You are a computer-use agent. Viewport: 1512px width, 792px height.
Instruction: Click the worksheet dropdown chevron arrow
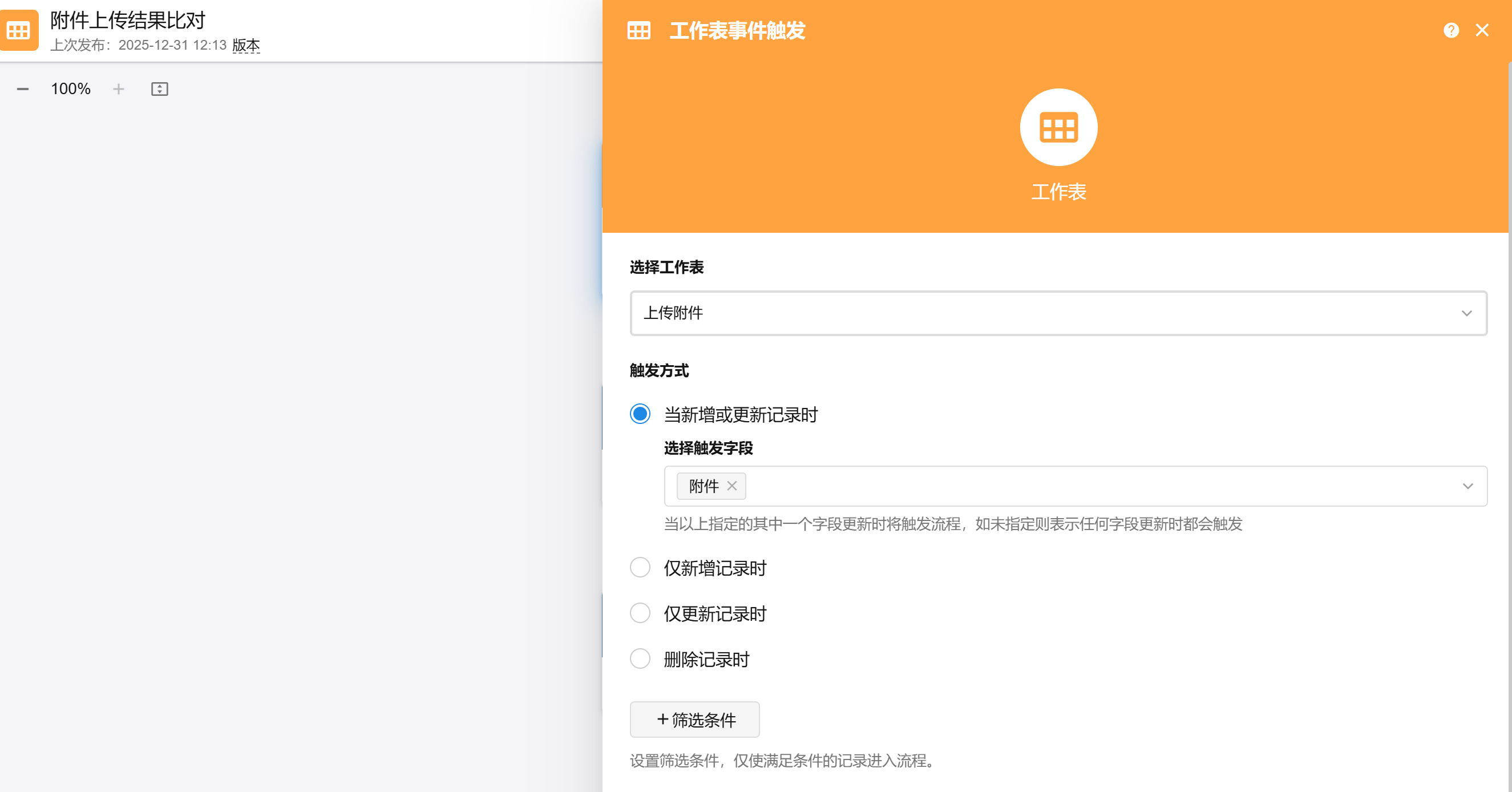point(1467,313)
